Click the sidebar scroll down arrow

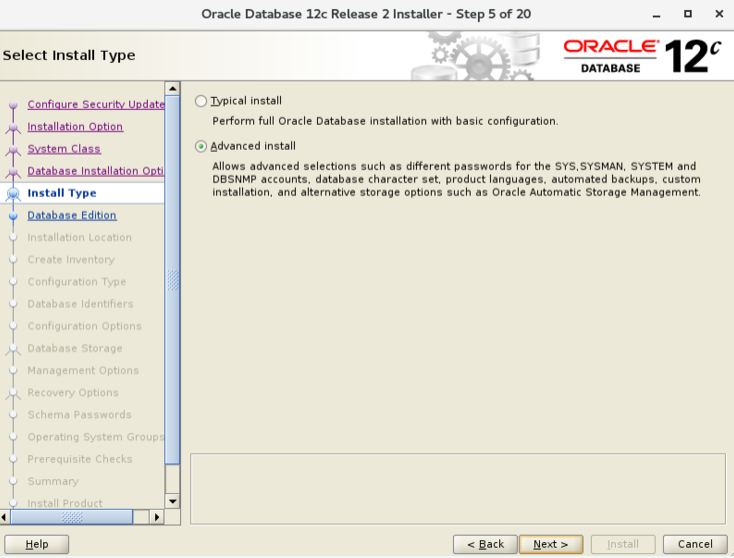click(x=172, y=501)
